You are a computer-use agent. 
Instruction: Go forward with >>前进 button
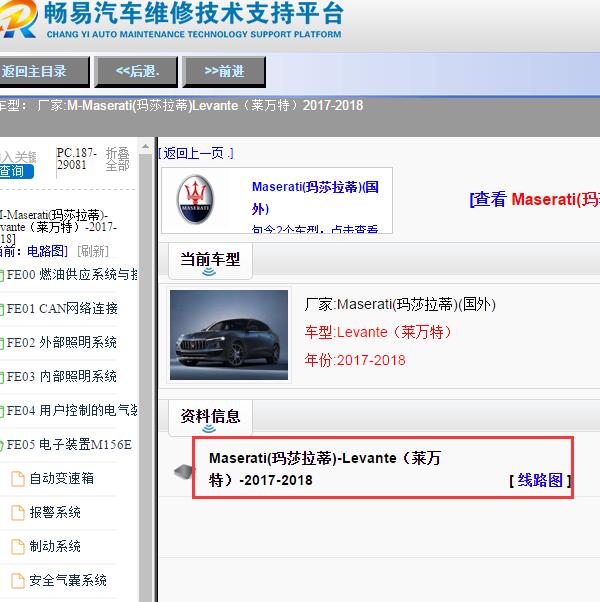(224, 72)
